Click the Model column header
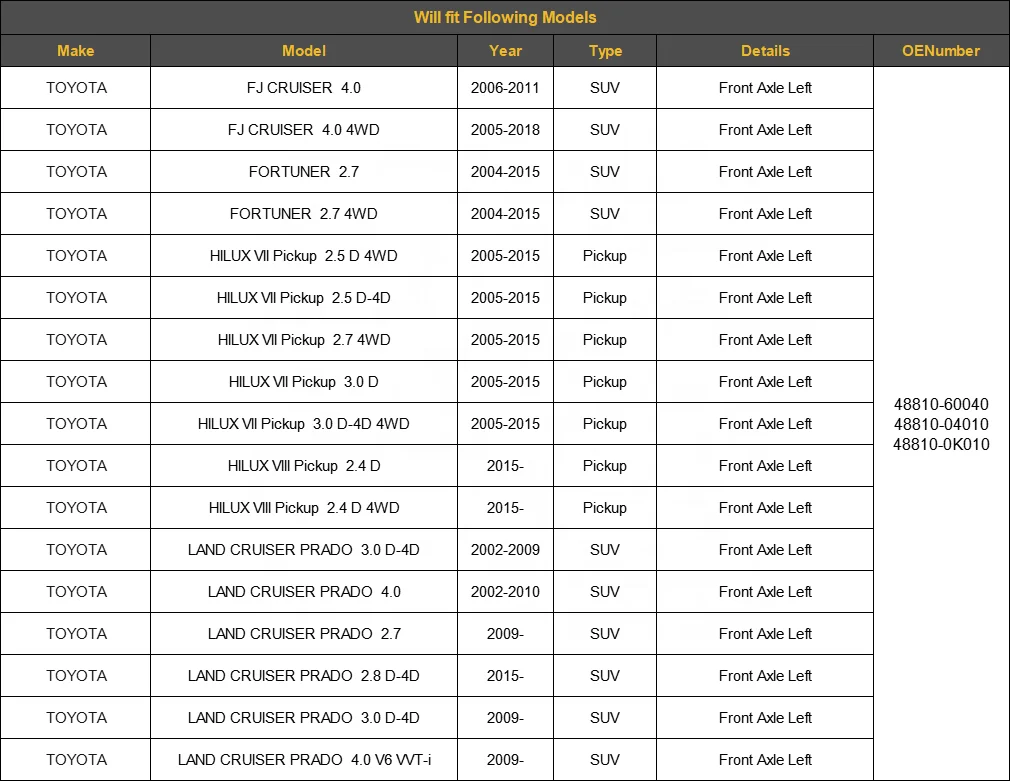The image size is (1010, 781). 304,51
